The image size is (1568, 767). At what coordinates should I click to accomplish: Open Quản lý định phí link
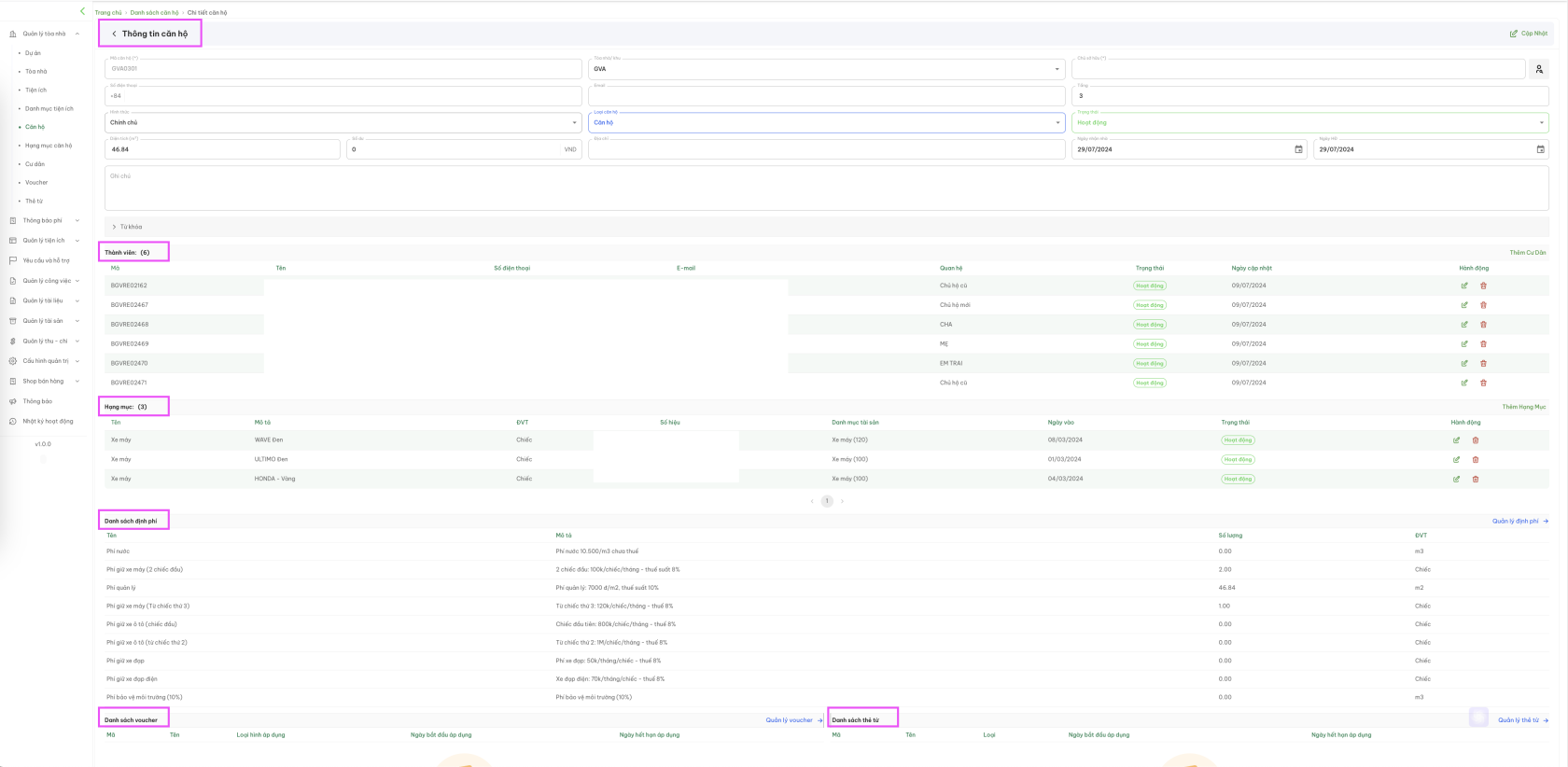(x=1520, y=522)
